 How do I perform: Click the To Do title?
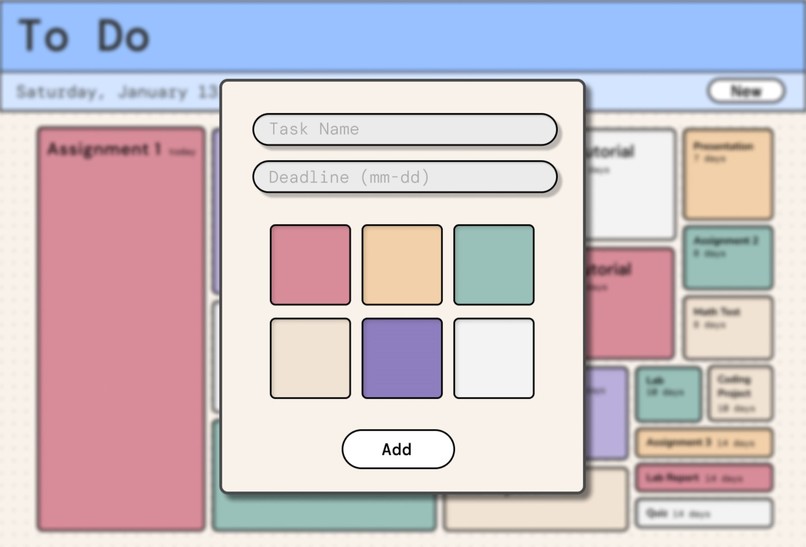click(84, 36)
